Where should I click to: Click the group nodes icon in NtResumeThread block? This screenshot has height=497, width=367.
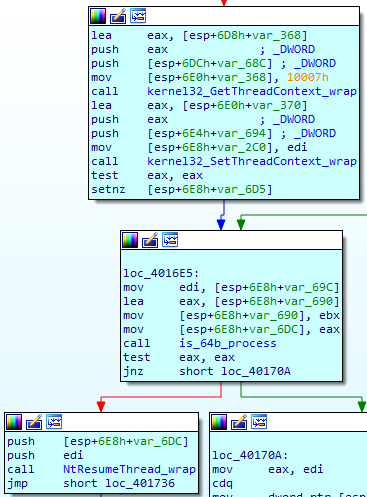(x=54, y=422)
